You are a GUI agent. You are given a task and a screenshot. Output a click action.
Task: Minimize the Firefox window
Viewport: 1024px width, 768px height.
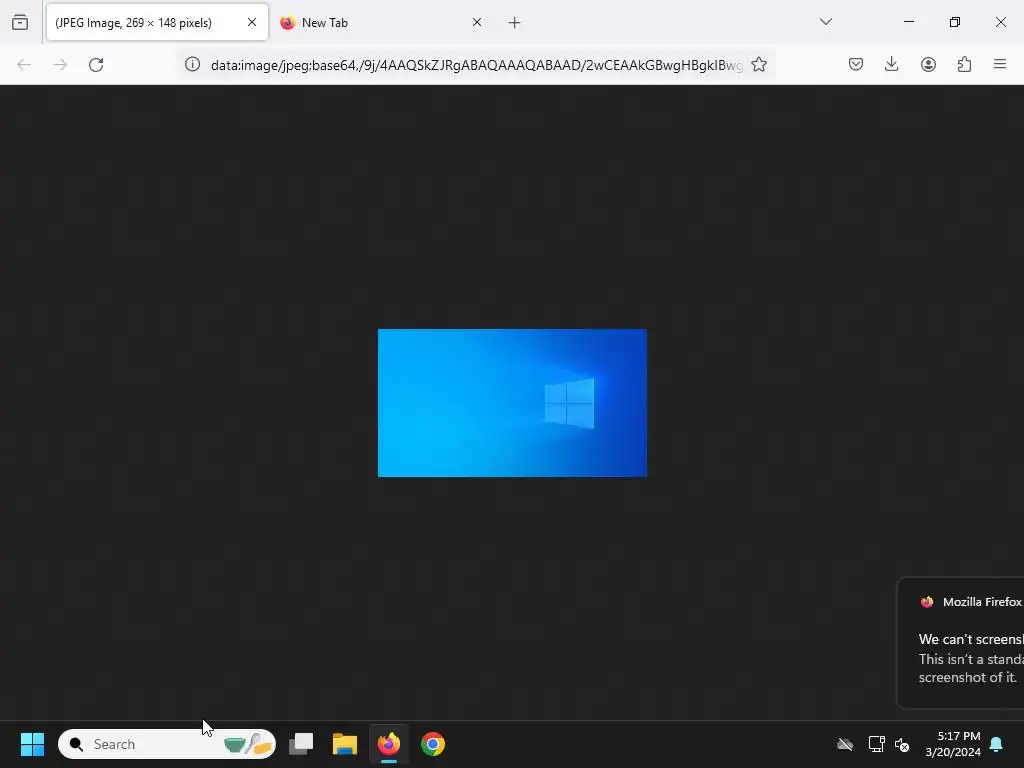click(908, 22)
